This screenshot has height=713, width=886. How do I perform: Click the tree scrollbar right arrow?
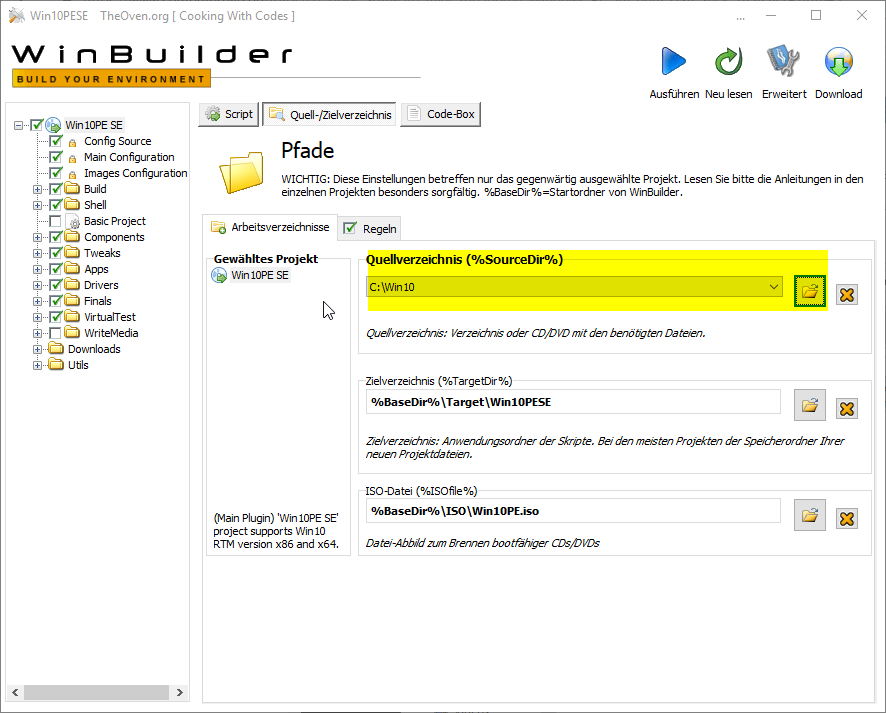(x=180, y=692)
